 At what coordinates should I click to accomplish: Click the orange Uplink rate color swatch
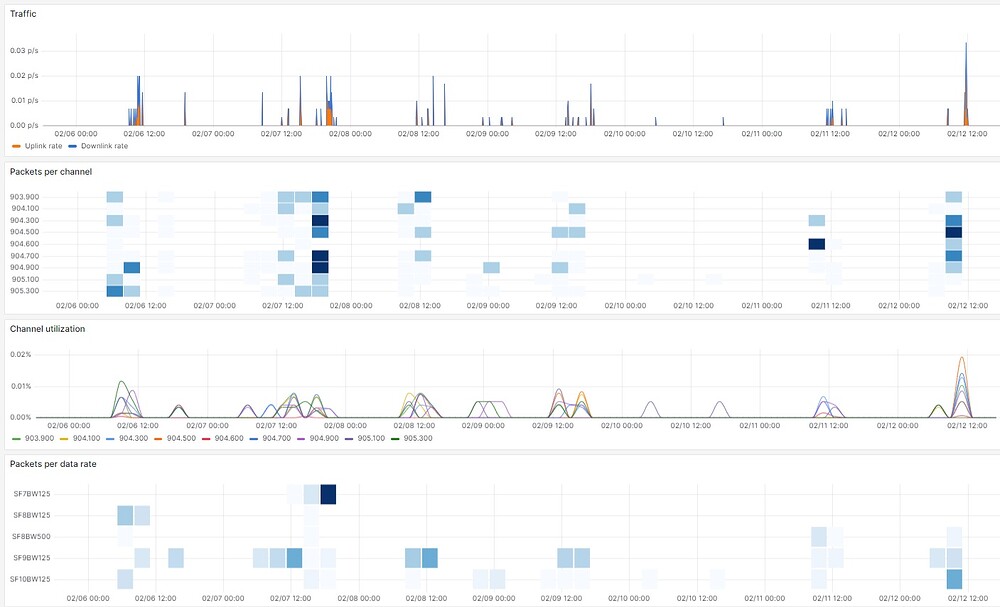pos(15,146)
